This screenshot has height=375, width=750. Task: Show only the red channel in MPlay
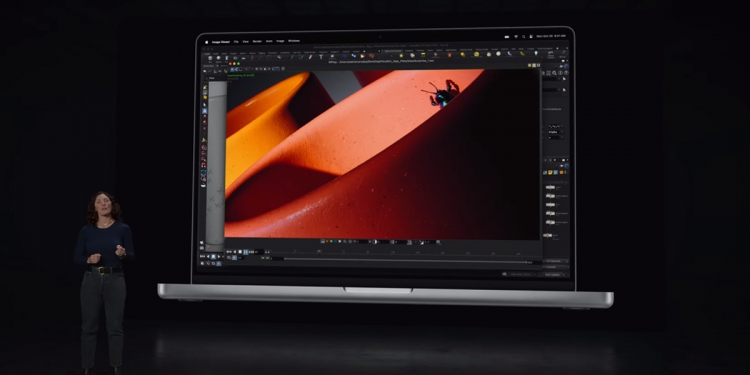[327, 242]
